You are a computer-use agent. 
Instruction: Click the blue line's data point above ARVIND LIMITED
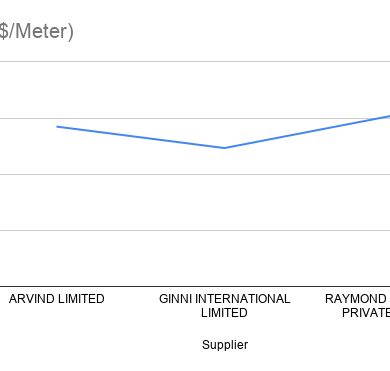point(57,127)
